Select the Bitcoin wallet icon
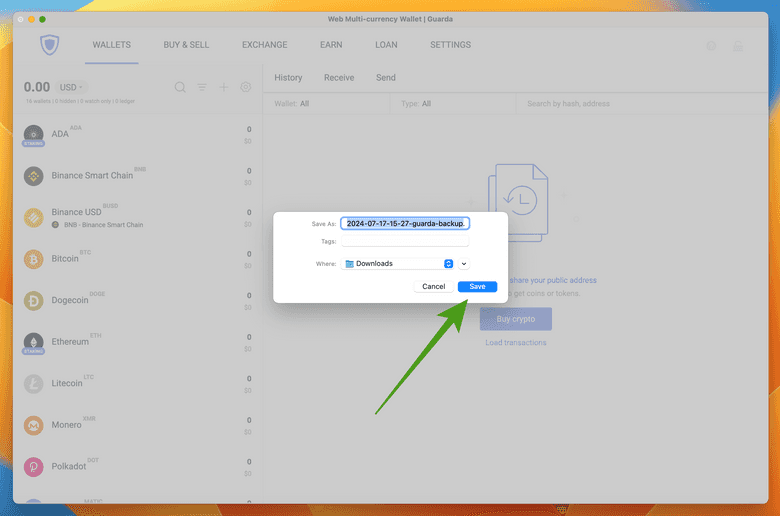The height and width of the screenshot is (516, 780). click(34, 258)
